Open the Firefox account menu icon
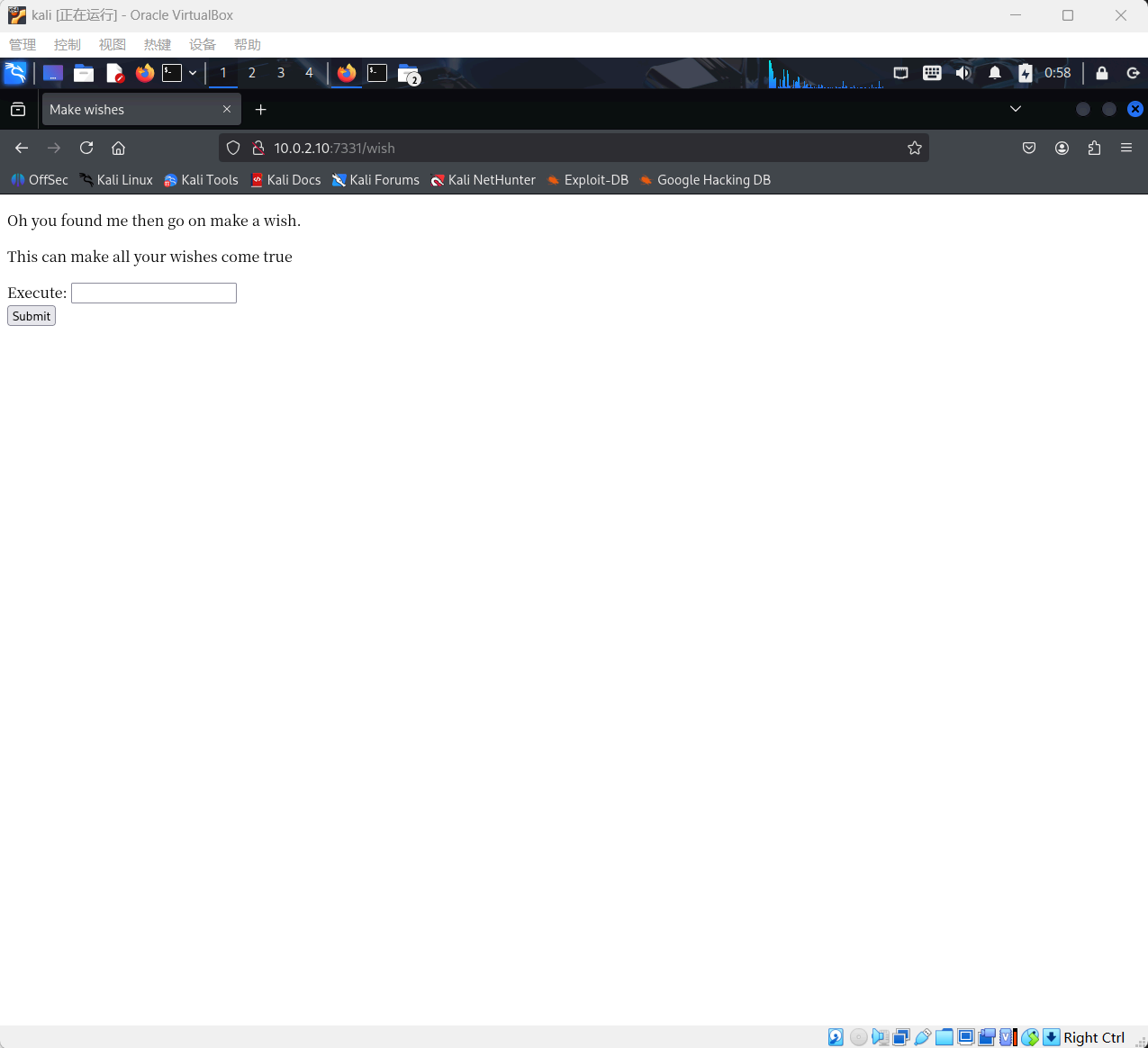1148x1048 pixels. 1062,148
